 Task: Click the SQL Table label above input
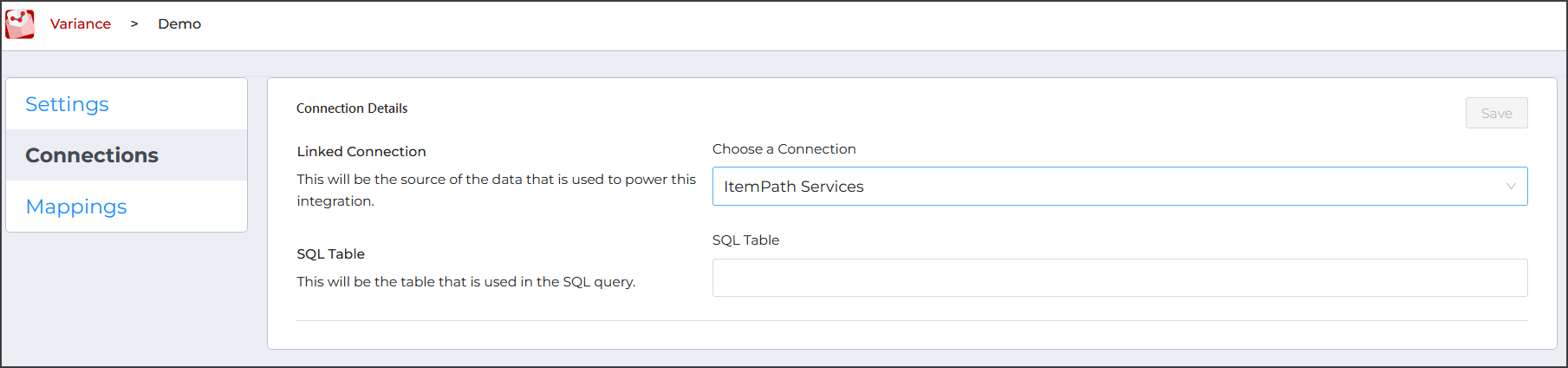pos(745,240)
